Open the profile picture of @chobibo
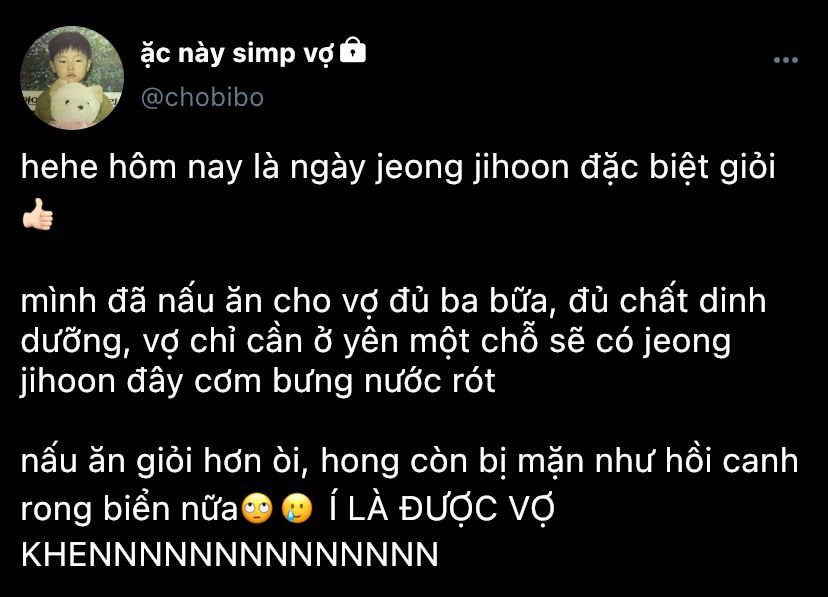 pos(72,78)
